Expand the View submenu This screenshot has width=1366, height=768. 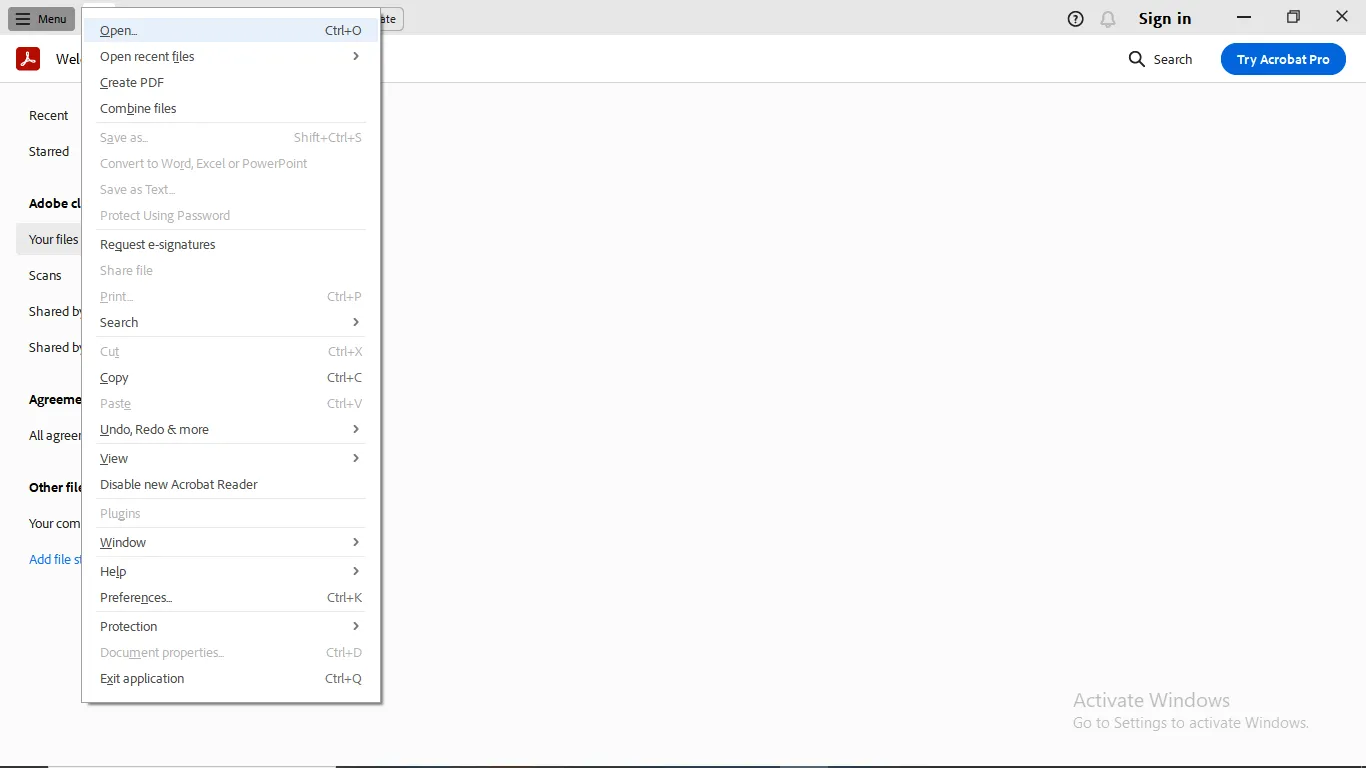[113, 458]
